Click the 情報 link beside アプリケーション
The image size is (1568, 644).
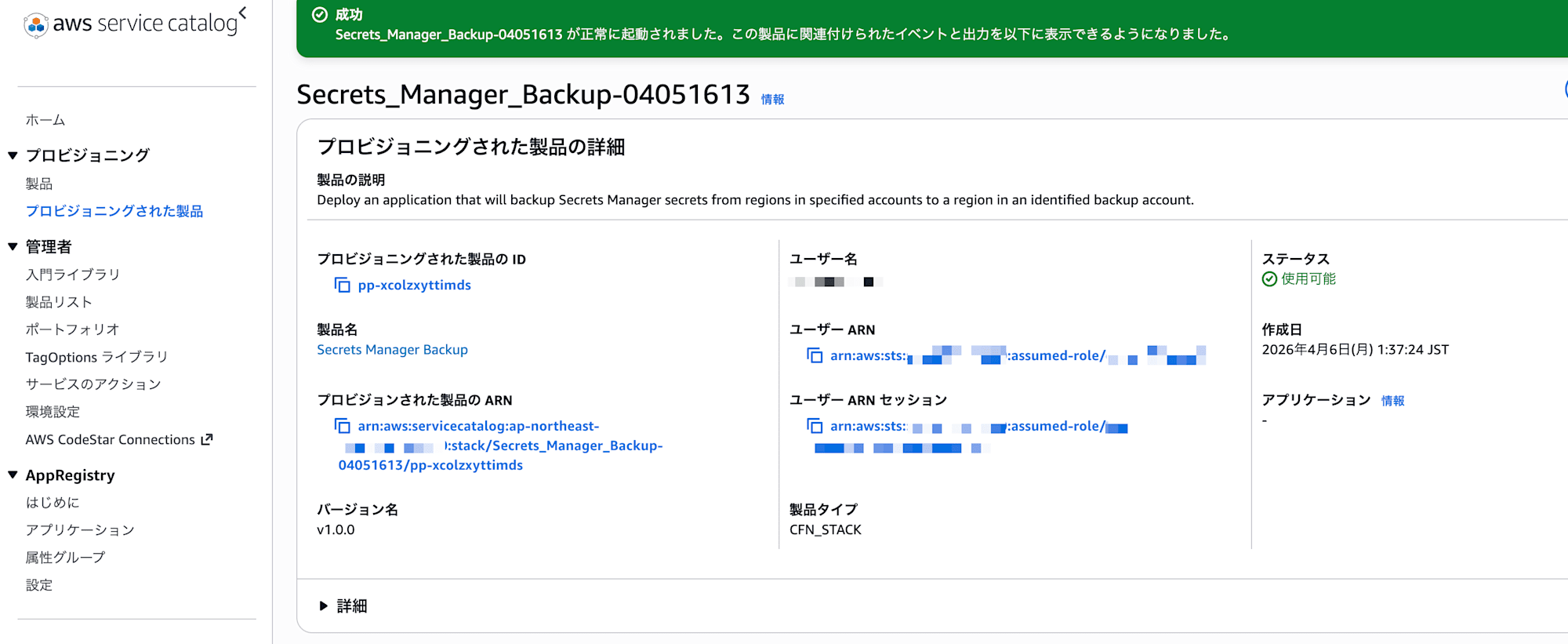(1392, 401)
